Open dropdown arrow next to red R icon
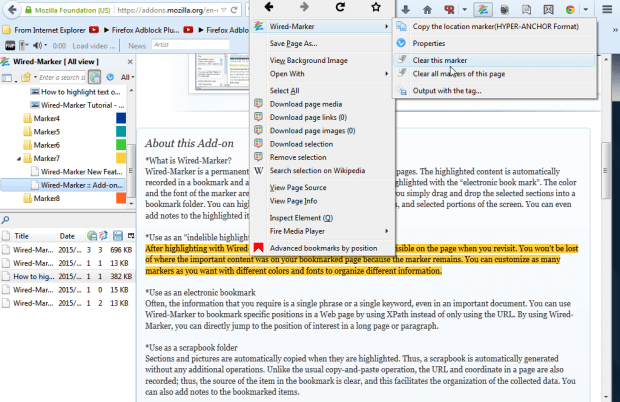This screenshot has width=620, height=402. coord(465,9)
